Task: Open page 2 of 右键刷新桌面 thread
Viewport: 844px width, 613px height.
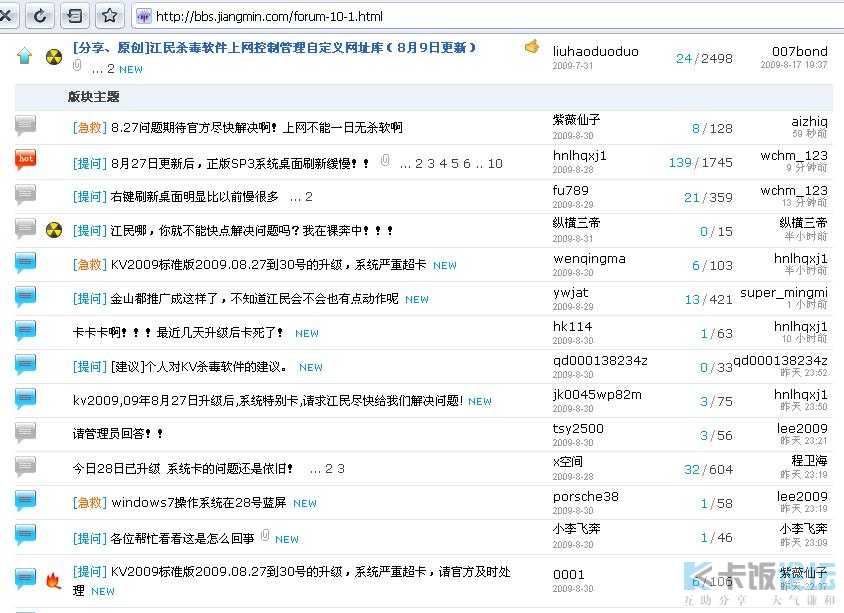Action: (308, 197)
